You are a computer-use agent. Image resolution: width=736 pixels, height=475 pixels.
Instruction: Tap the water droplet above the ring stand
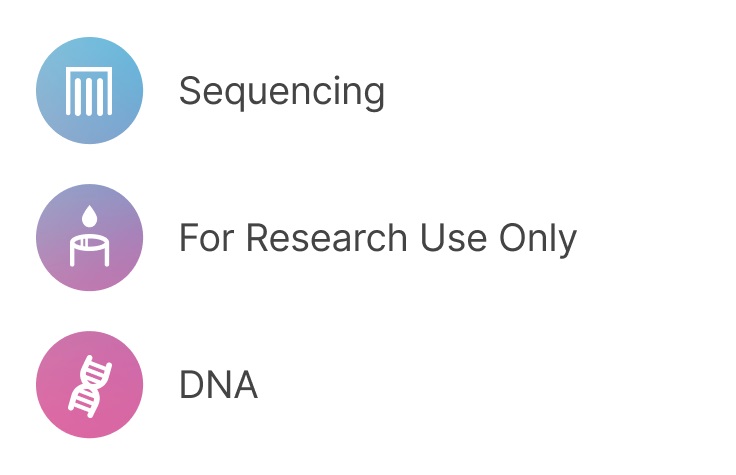click(x=89, y=215)
